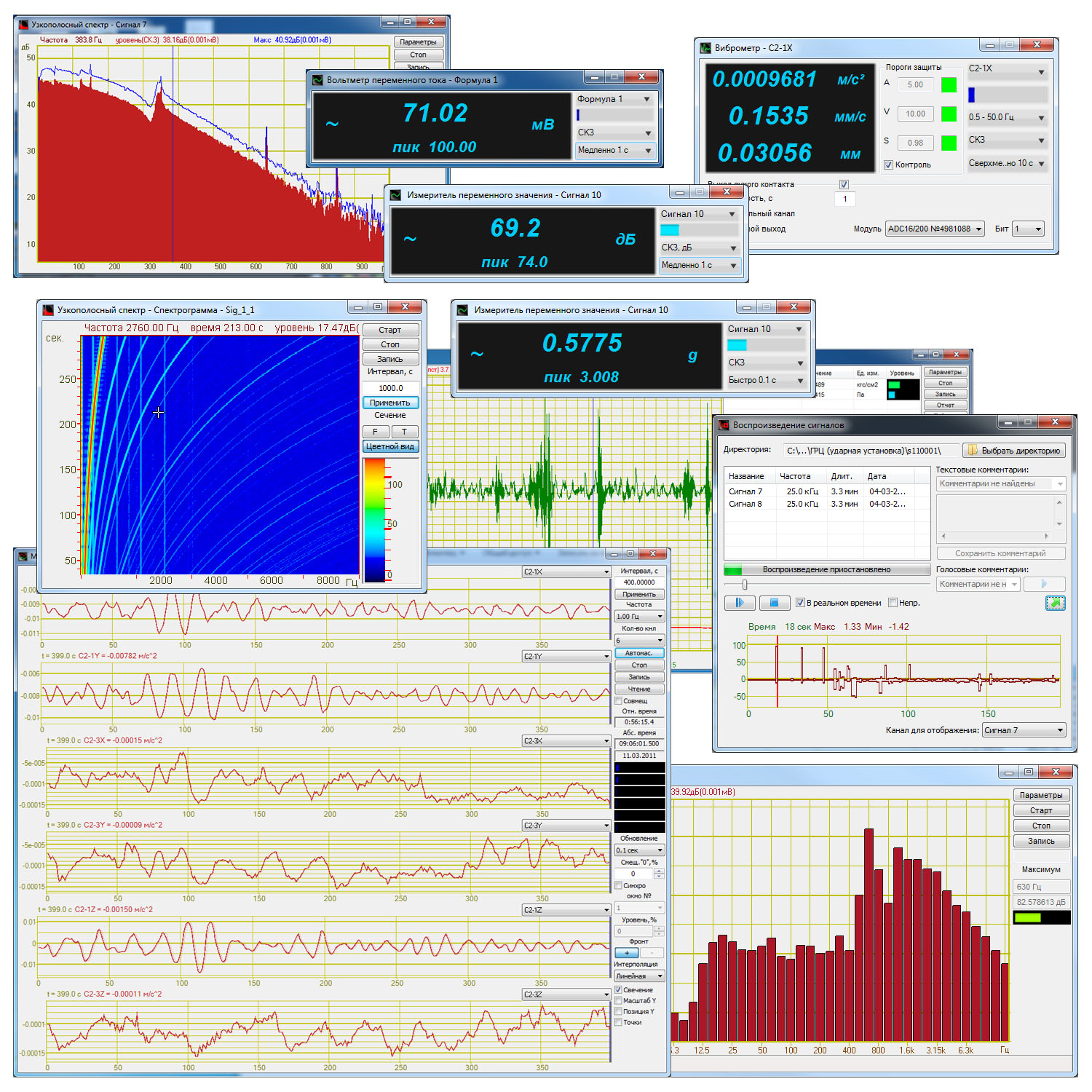Click 'T' section button in spectrogram
This screenshot has height=1092, width=1092.
point(405,432)
